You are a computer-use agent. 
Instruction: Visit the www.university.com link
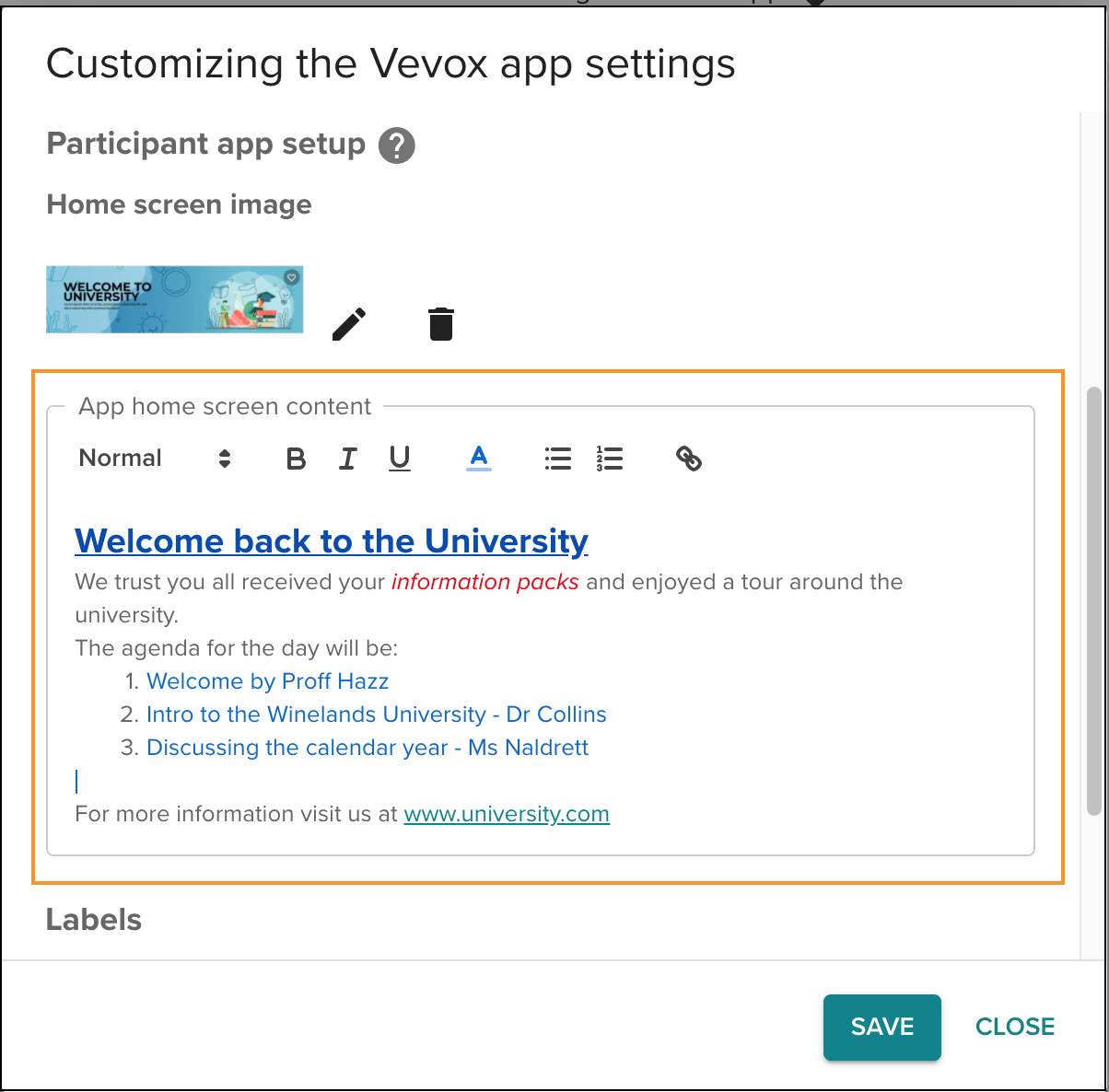coord(506,814)
